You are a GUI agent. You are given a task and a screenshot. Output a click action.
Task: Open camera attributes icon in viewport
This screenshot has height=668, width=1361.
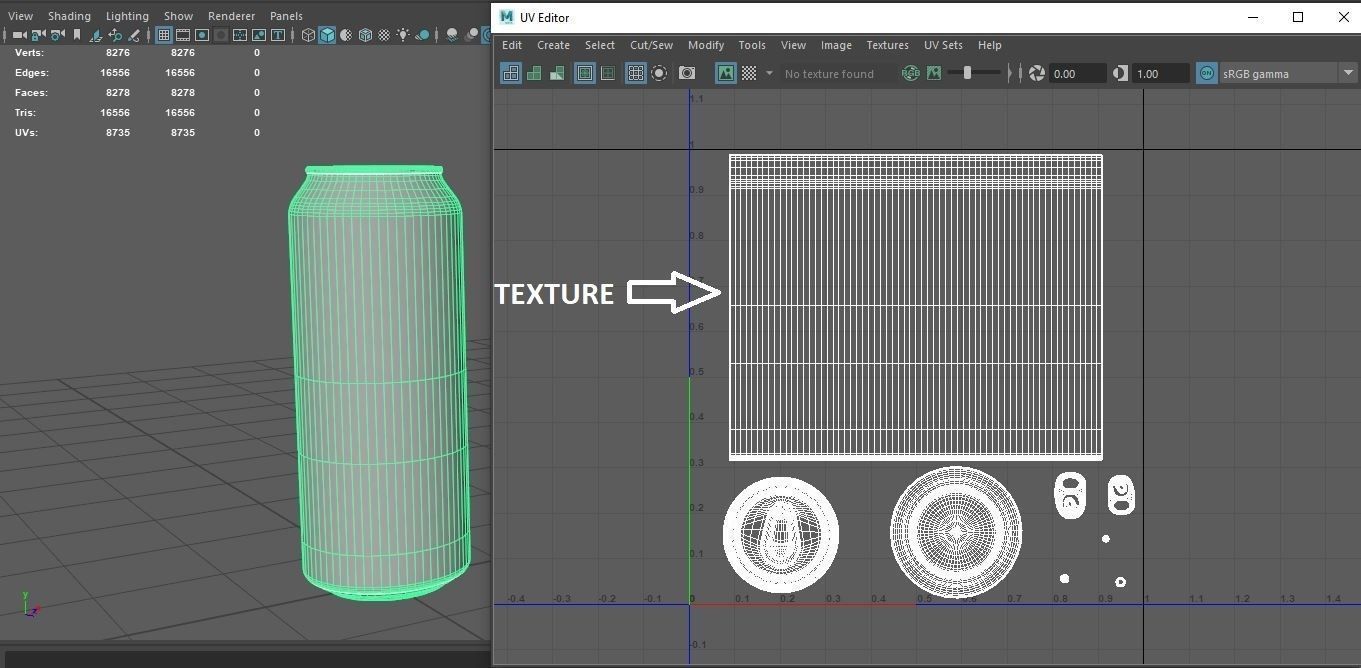(x=57, y=35)
